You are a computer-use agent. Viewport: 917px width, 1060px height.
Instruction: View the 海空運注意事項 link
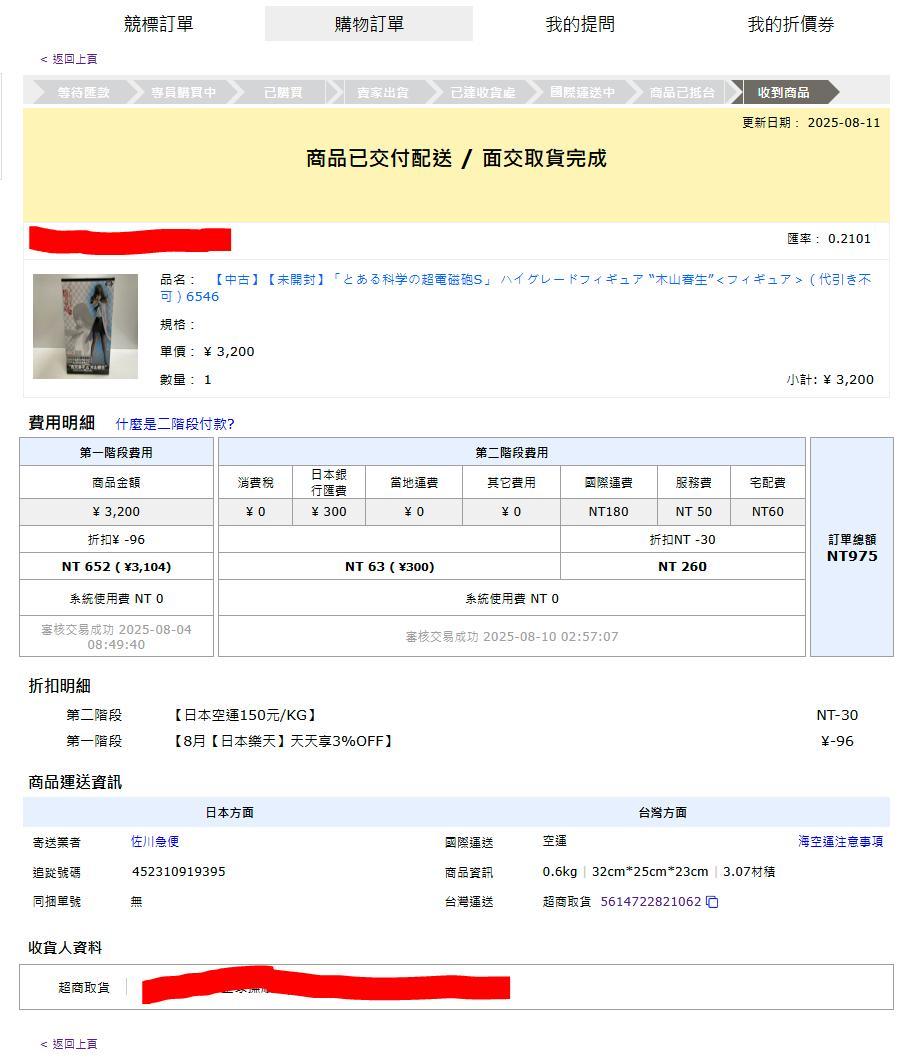click(840, 842)
